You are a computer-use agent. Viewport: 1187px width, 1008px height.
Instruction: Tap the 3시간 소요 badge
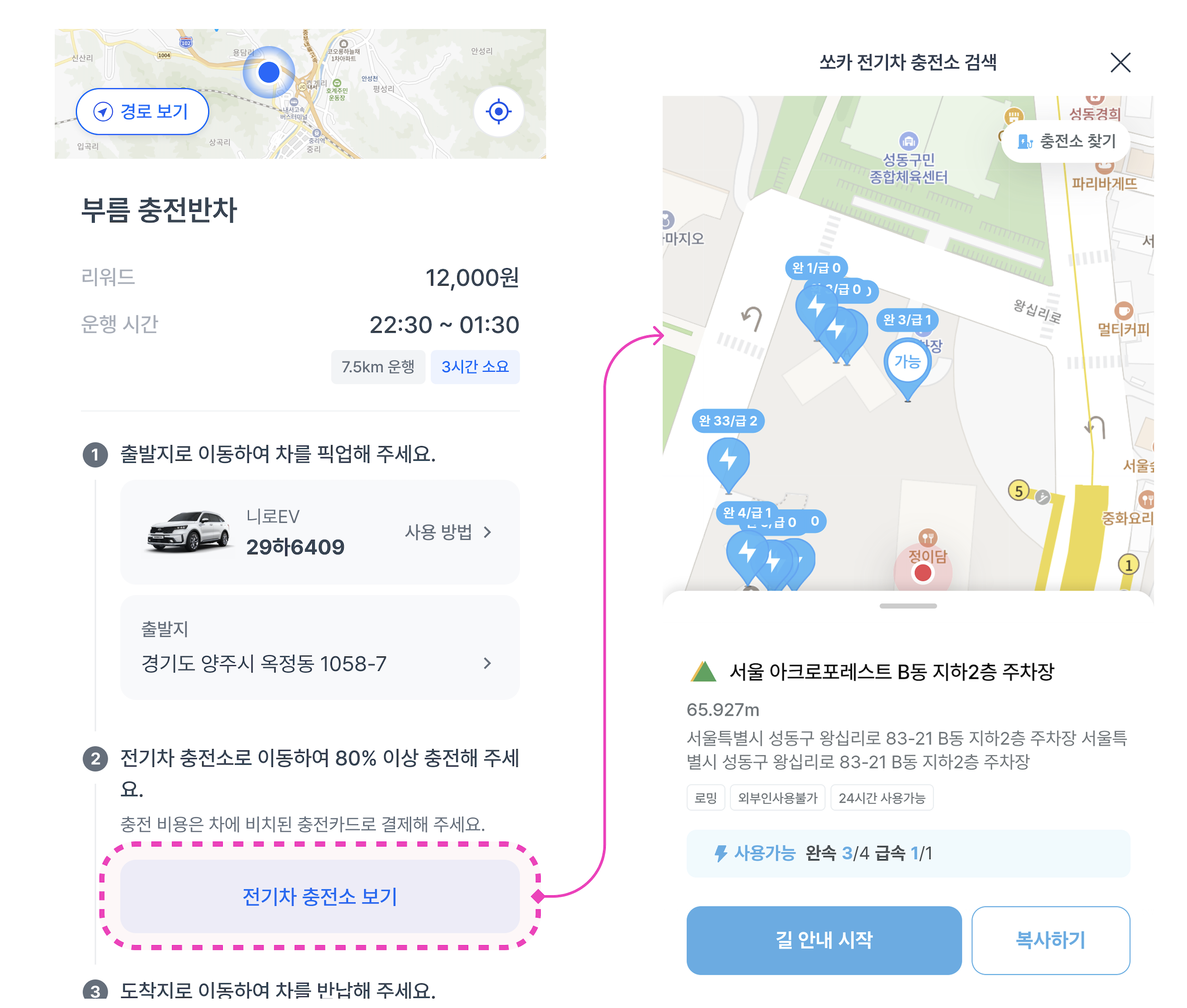click(x=475, y=366)
